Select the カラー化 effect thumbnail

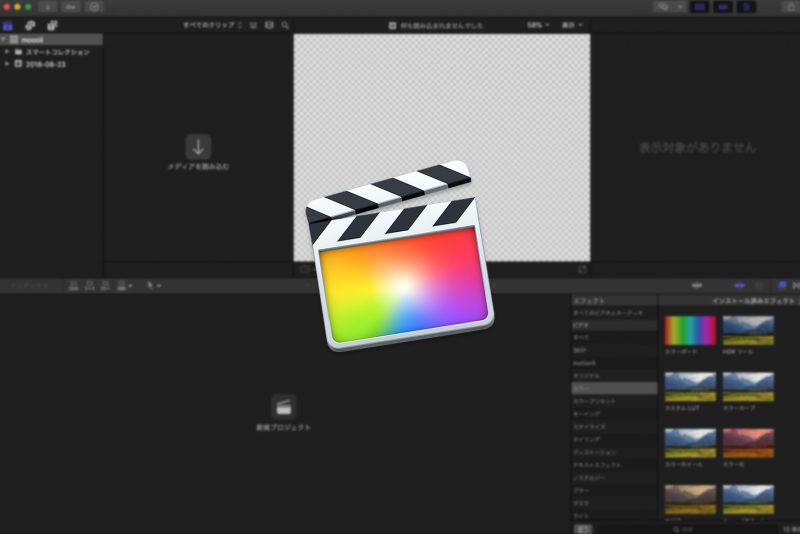pos(748,443)
